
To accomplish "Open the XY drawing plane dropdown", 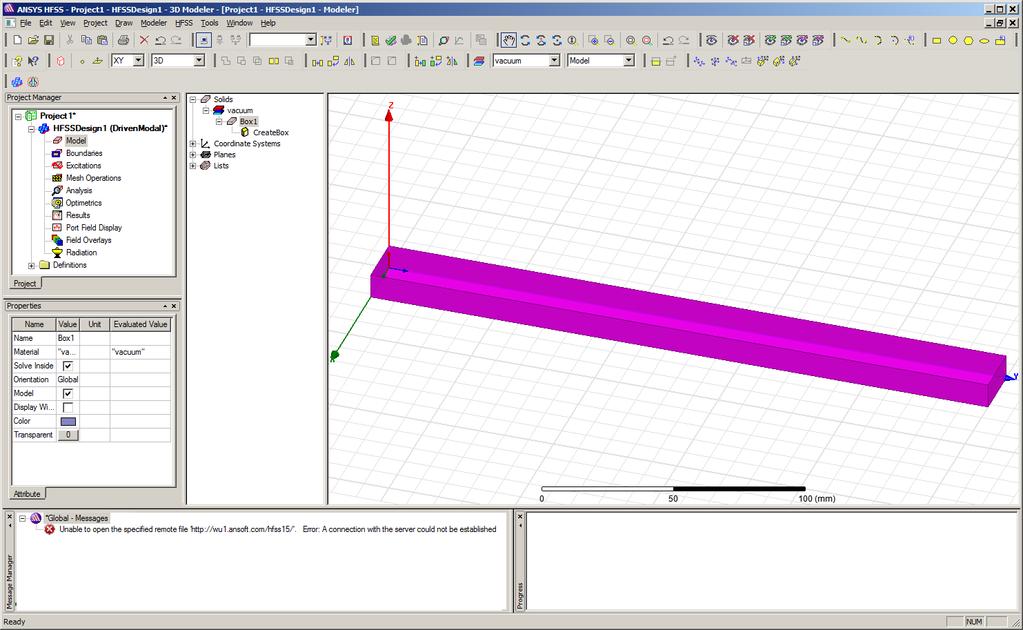I will point(138,61).
